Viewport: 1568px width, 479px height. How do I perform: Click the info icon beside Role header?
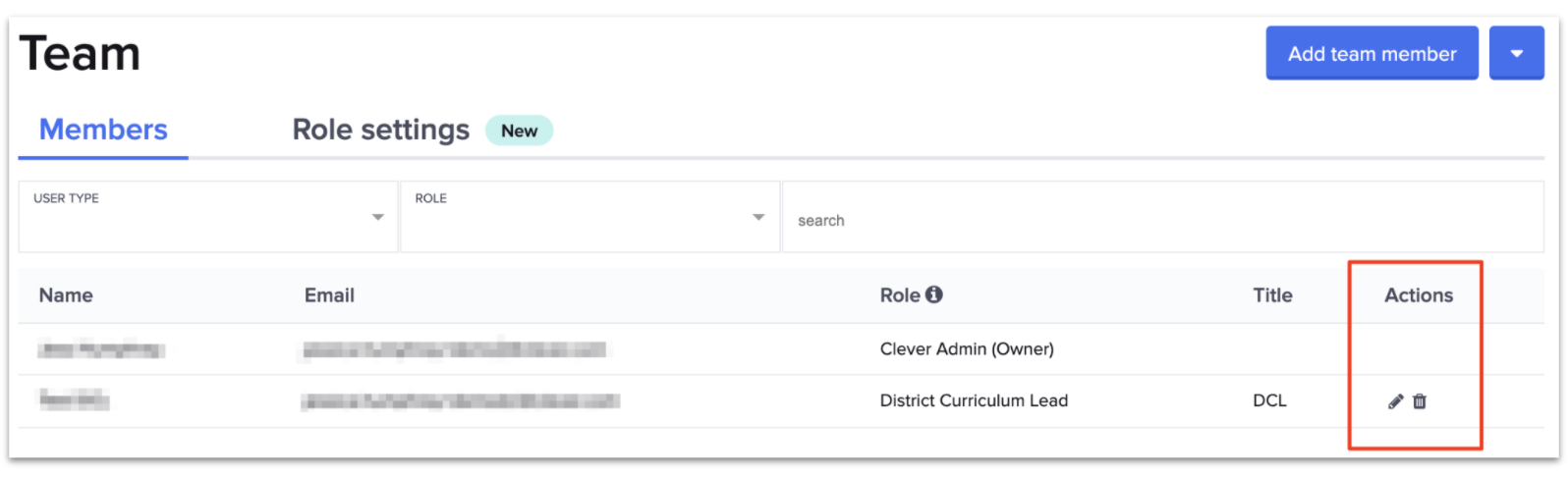[934, 294]
